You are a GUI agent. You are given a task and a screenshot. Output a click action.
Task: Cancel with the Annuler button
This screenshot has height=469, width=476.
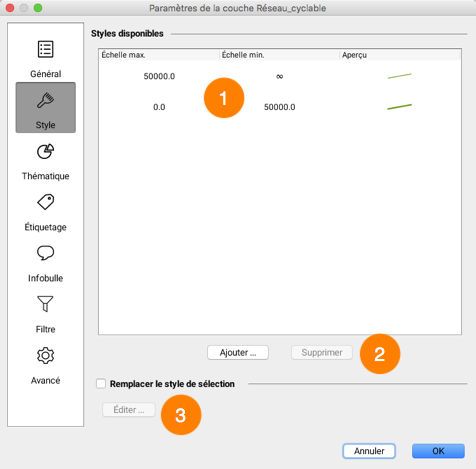click(x=369, y=451)
